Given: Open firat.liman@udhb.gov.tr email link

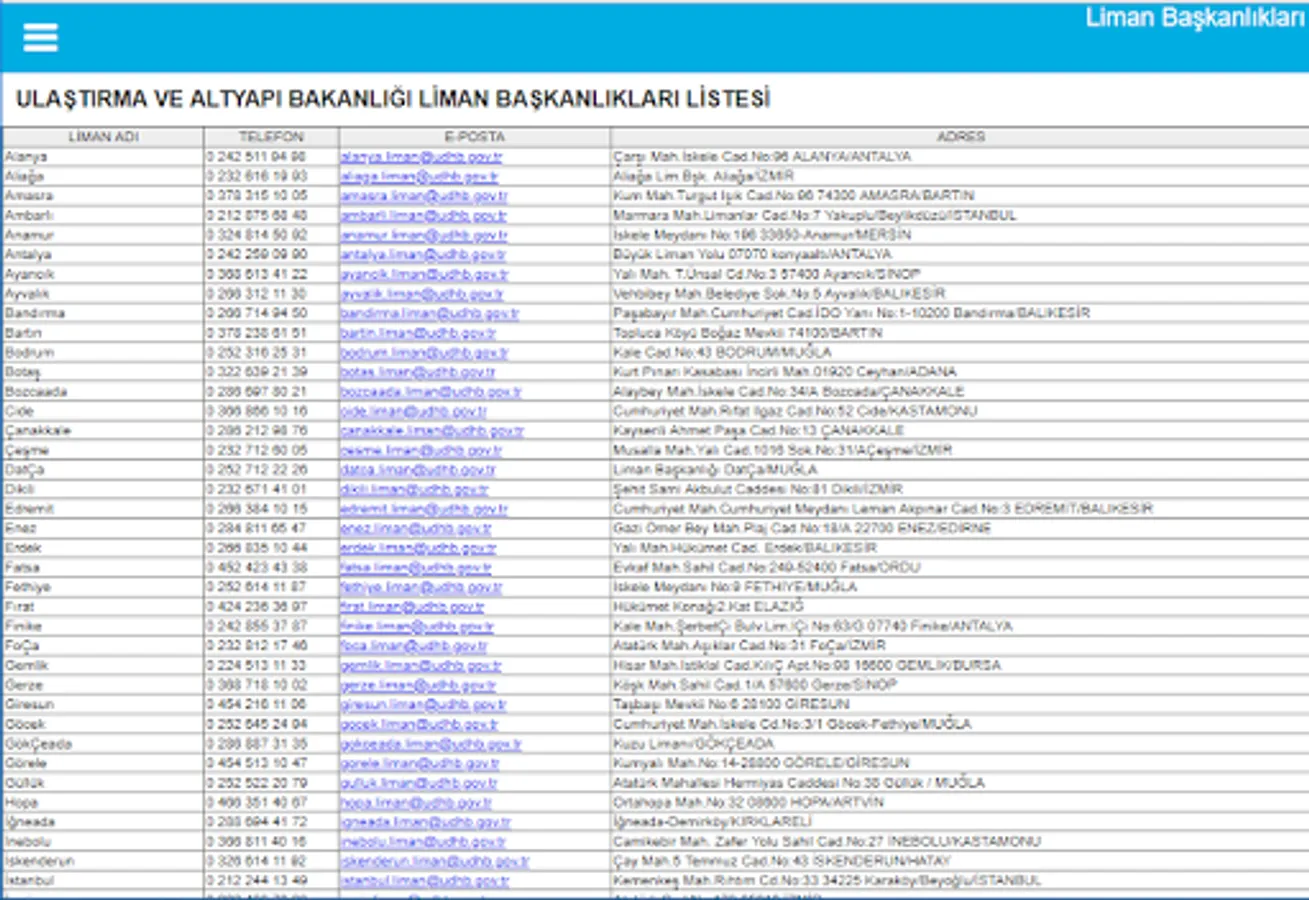Looking at the screenshot, I should pos(413,606).
